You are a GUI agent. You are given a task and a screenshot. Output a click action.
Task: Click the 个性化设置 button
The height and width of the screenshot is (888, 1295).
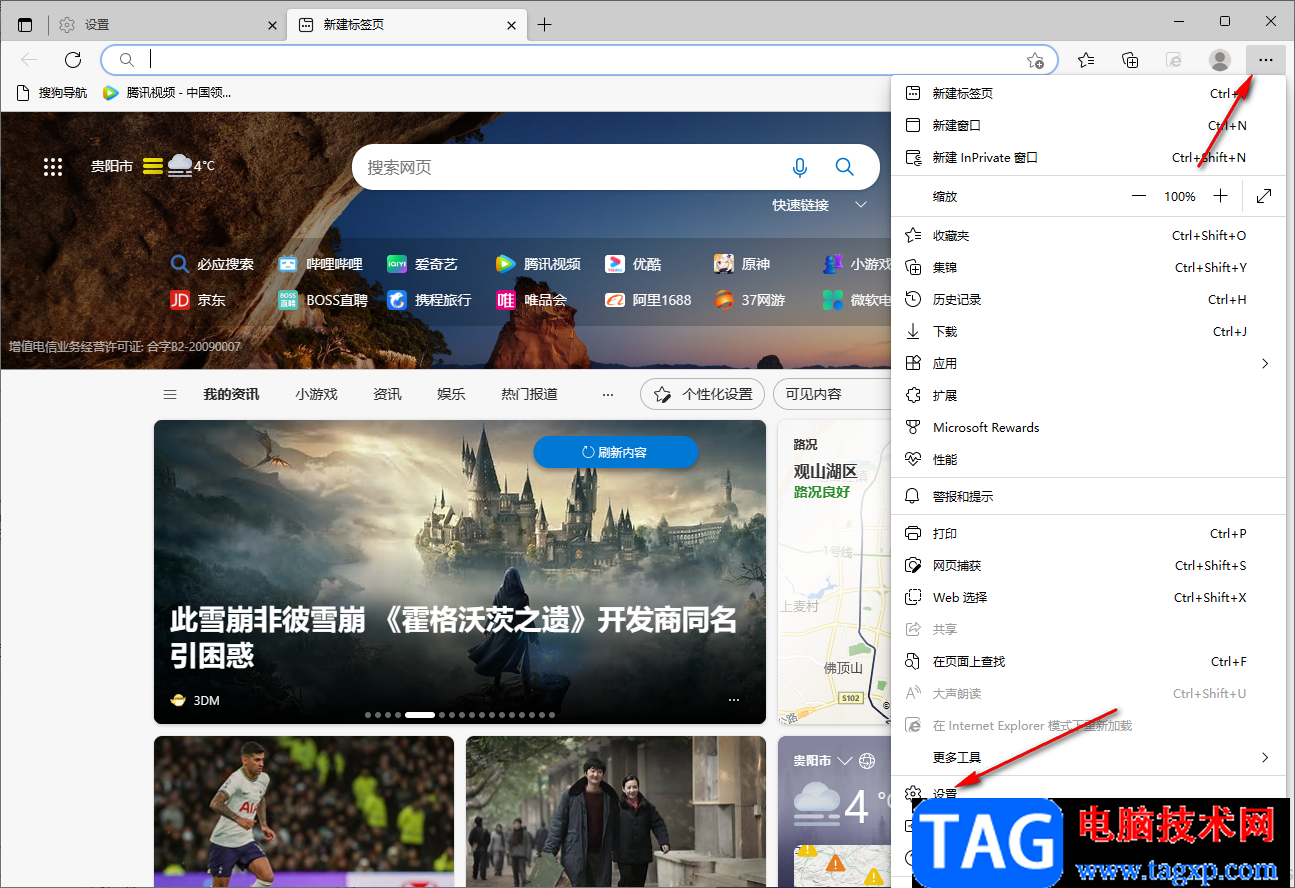pyautogui.click(x=703, y=394)
